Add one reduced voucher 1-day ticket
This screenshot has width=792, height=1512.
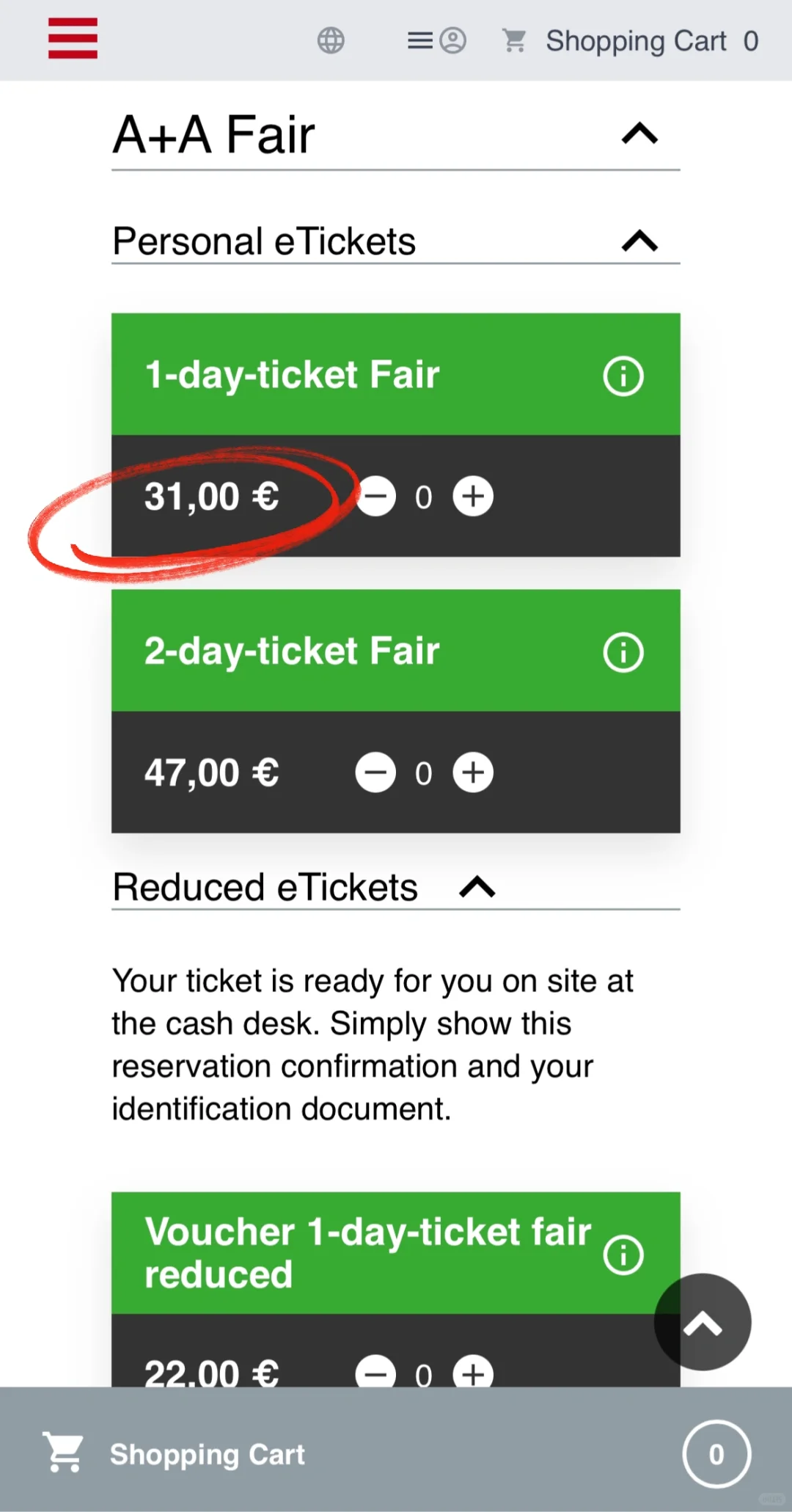coord(473,1373)
